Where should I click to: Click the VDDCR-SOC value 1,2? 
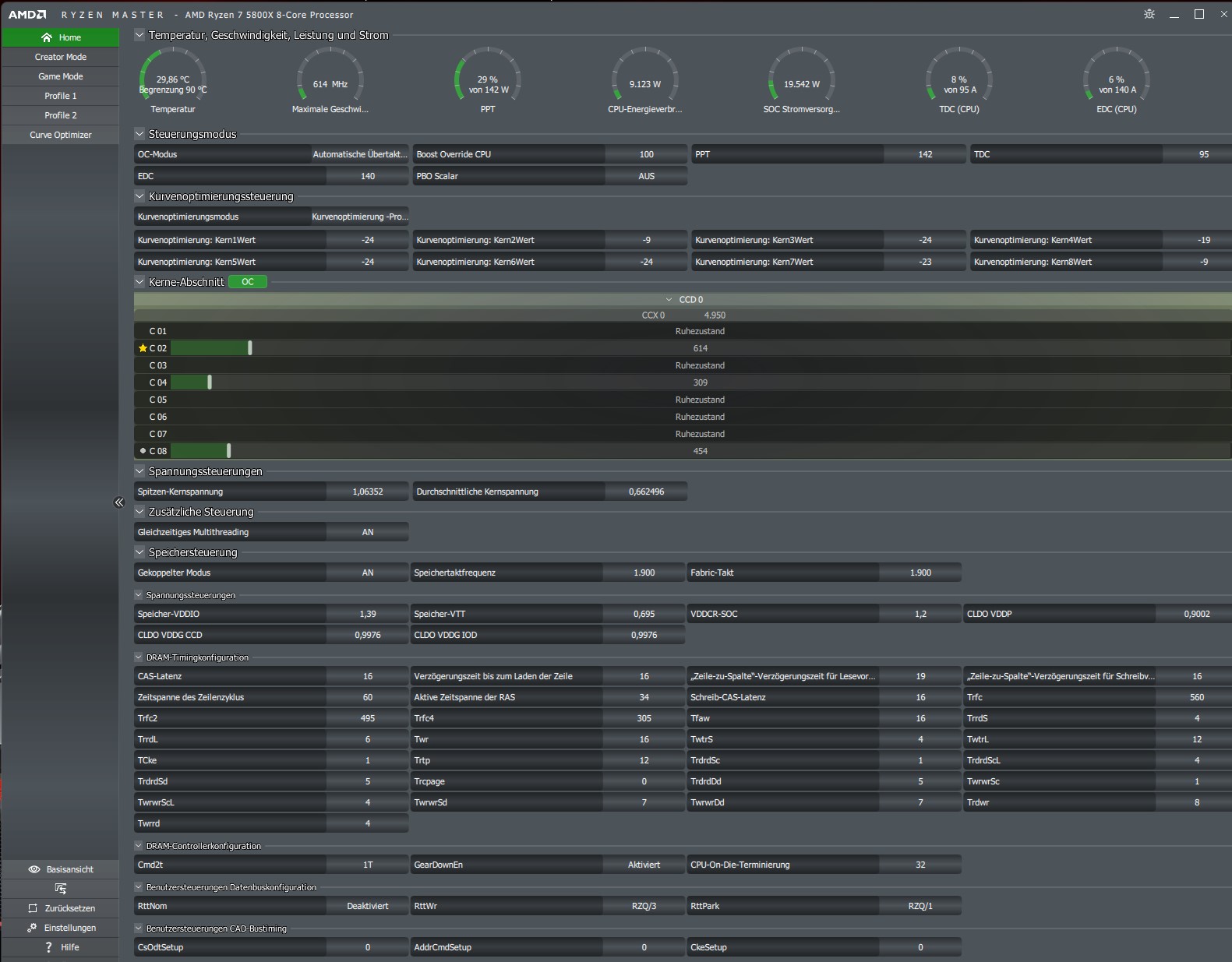coord(920,615)
